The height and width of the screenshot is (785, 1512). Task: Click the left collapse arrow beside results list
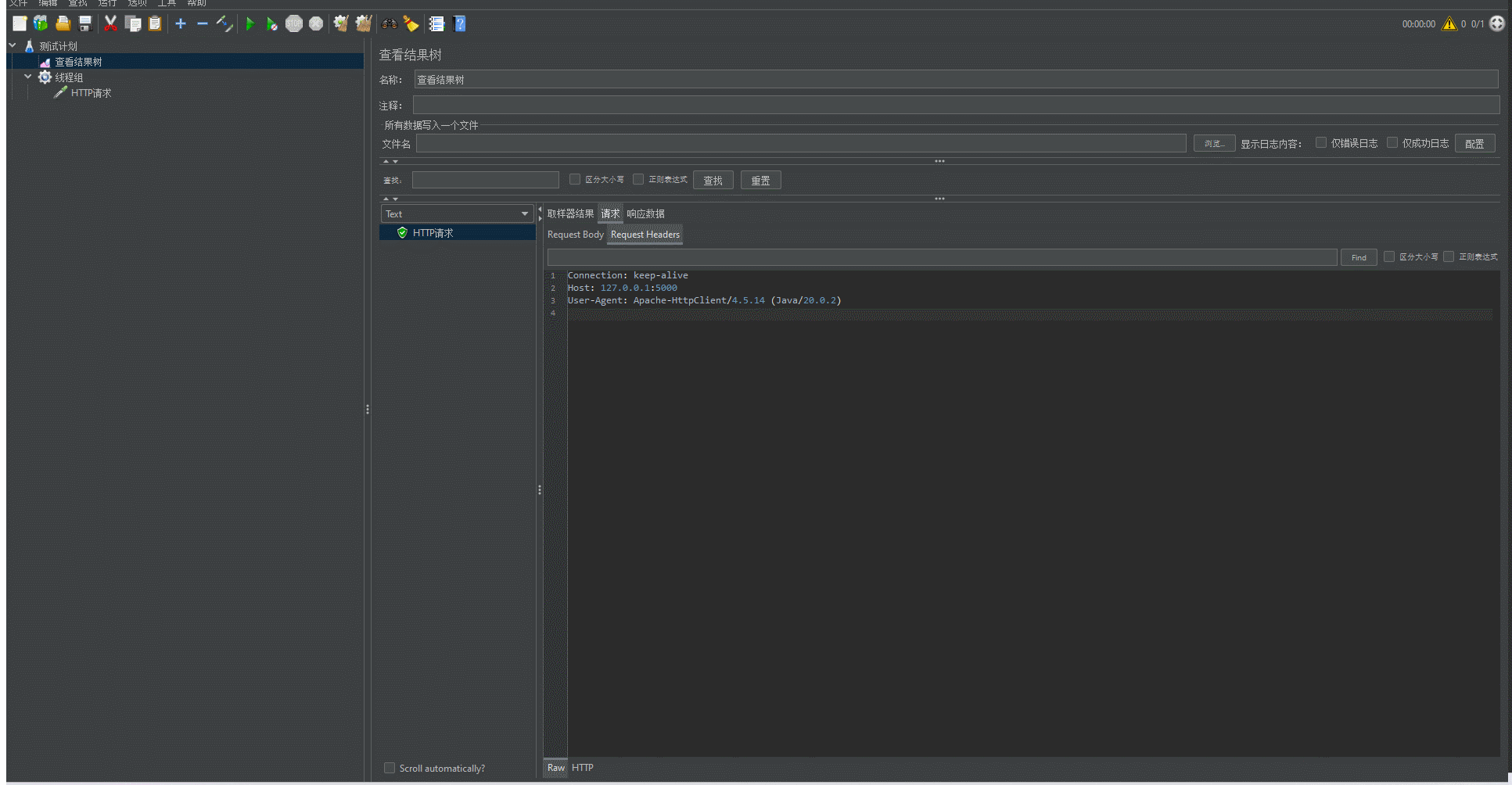pos(540,210)
